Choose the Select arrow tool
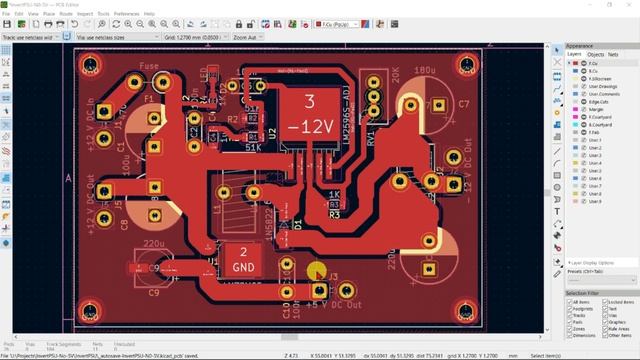The image size is (640, 360). coord(557,50)
